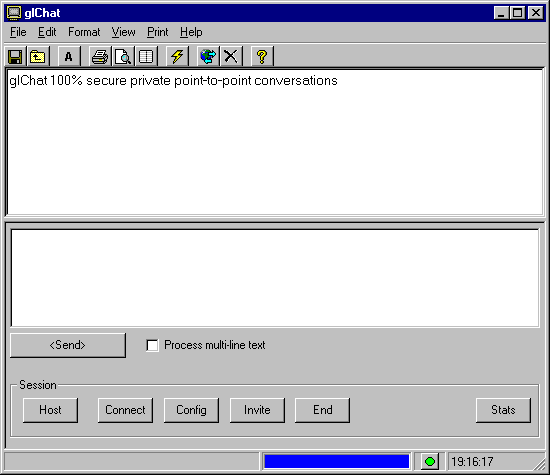Open the Print menu
The width and height of the screenshot is (550, 475).
(157, 32)
